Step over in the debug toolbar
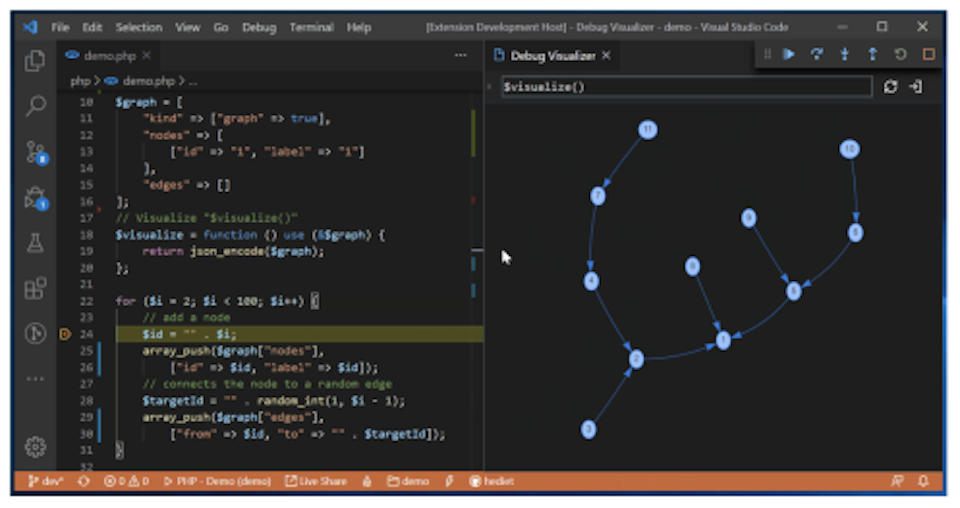960x508 pixels. pos(817,54)
